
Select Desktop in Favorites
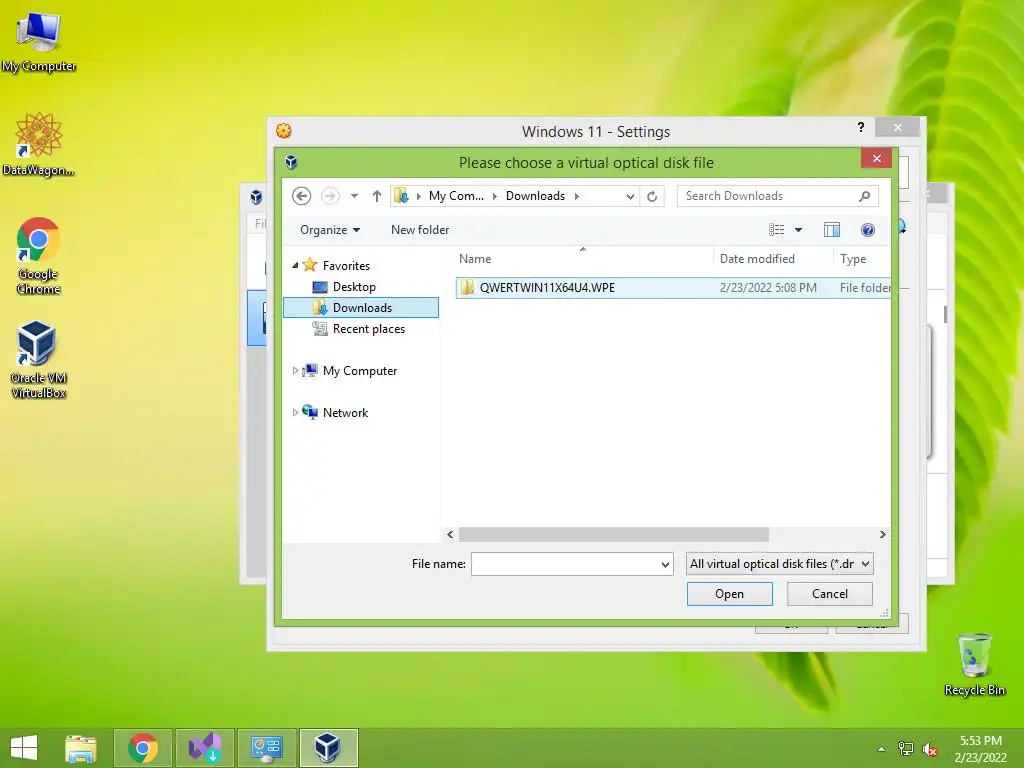354,287
